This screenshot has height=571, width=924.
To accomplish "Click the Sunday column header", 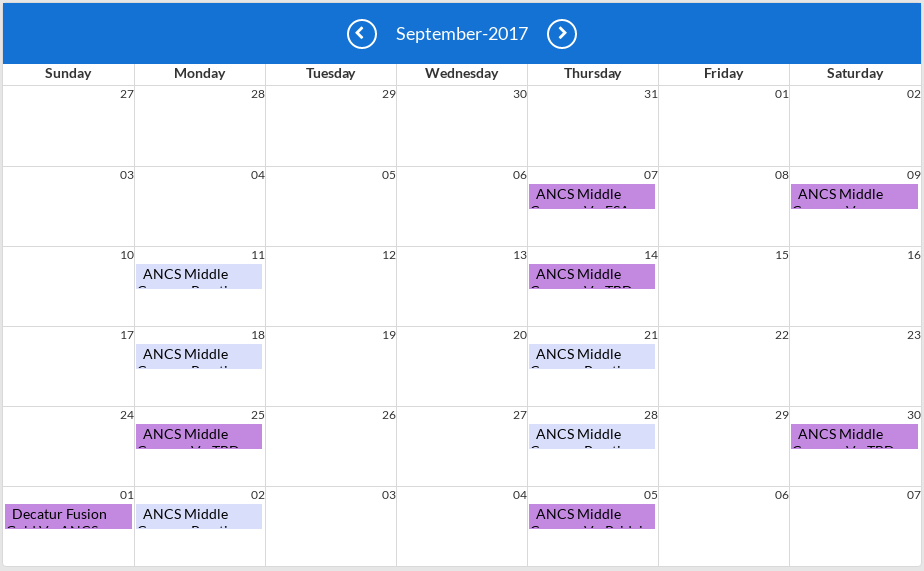I will (x=68, y=74).
